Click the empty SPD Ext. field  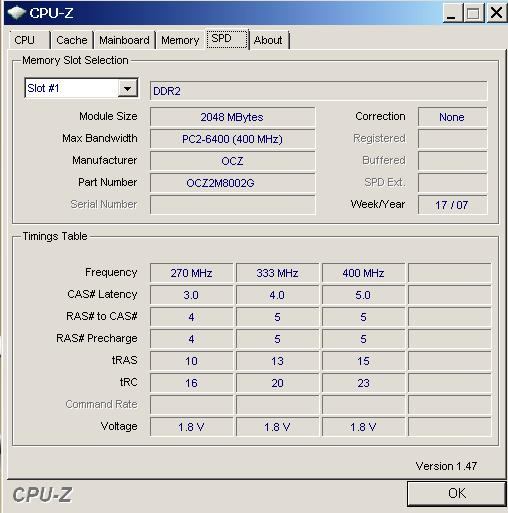pyautogui.click(x=452, y=183)
